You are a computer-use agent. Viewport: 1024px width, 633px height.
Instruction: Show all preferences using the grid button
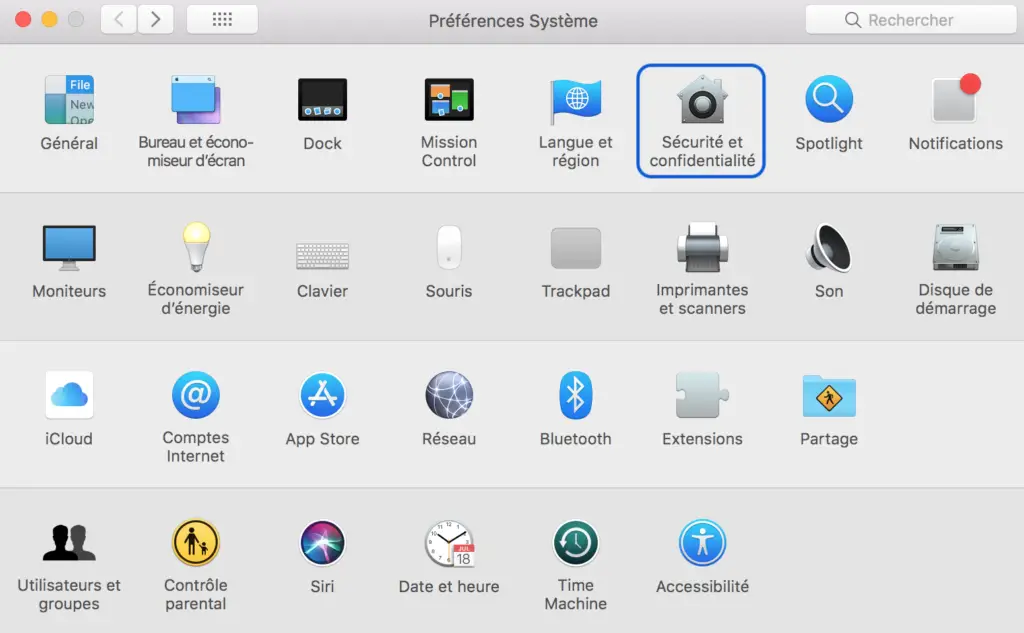coord(222,20)
